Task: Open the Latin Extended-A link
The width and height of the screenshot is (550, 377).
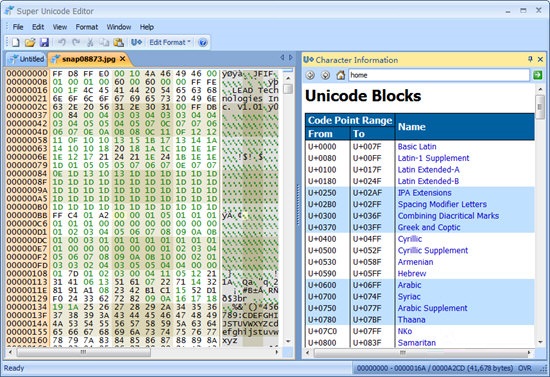Action: (429, 170)
